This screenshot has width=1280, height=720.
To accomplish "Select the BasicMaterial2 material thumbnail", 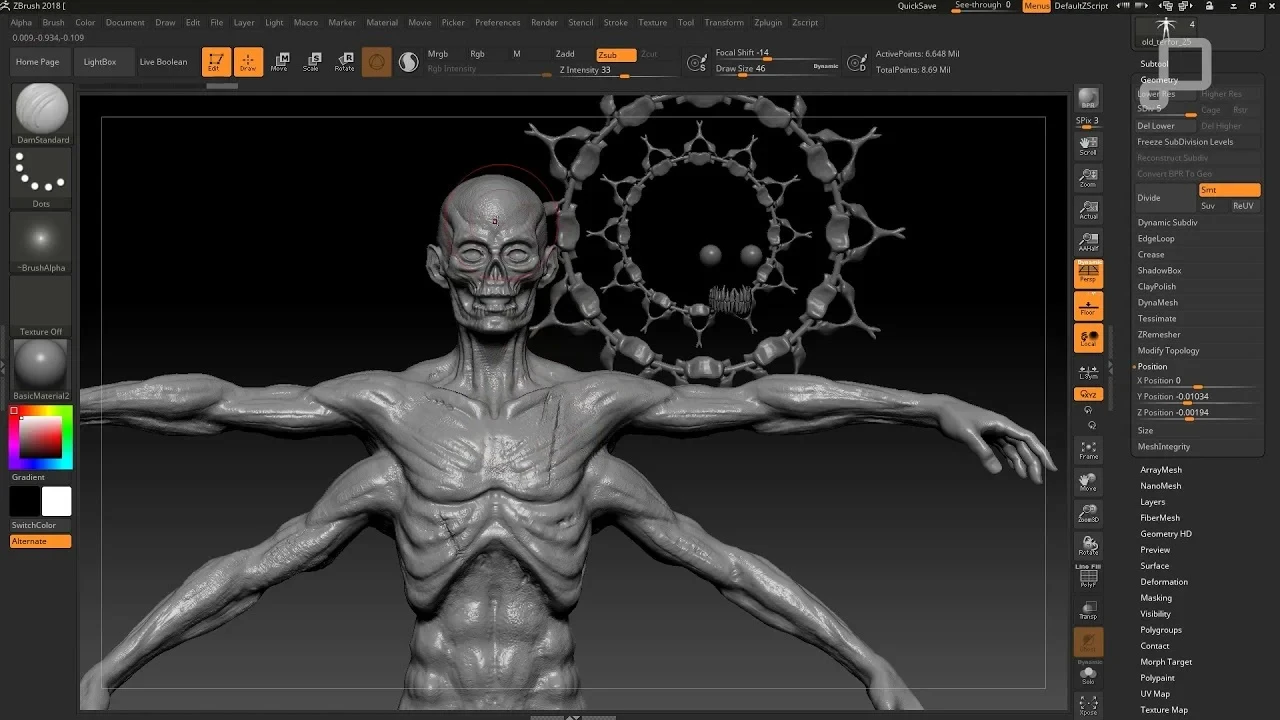I will click(x=40, y=365).
